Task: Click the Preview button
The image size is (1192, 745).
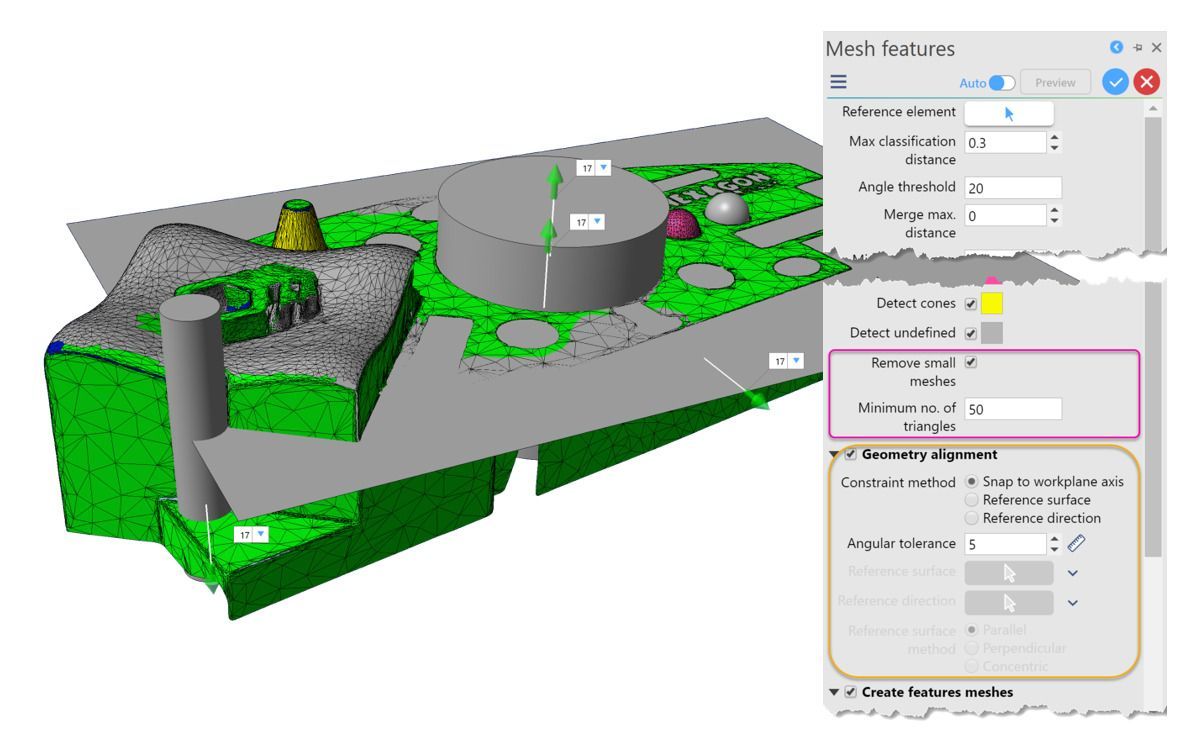Action: (x=1055, y=82)
